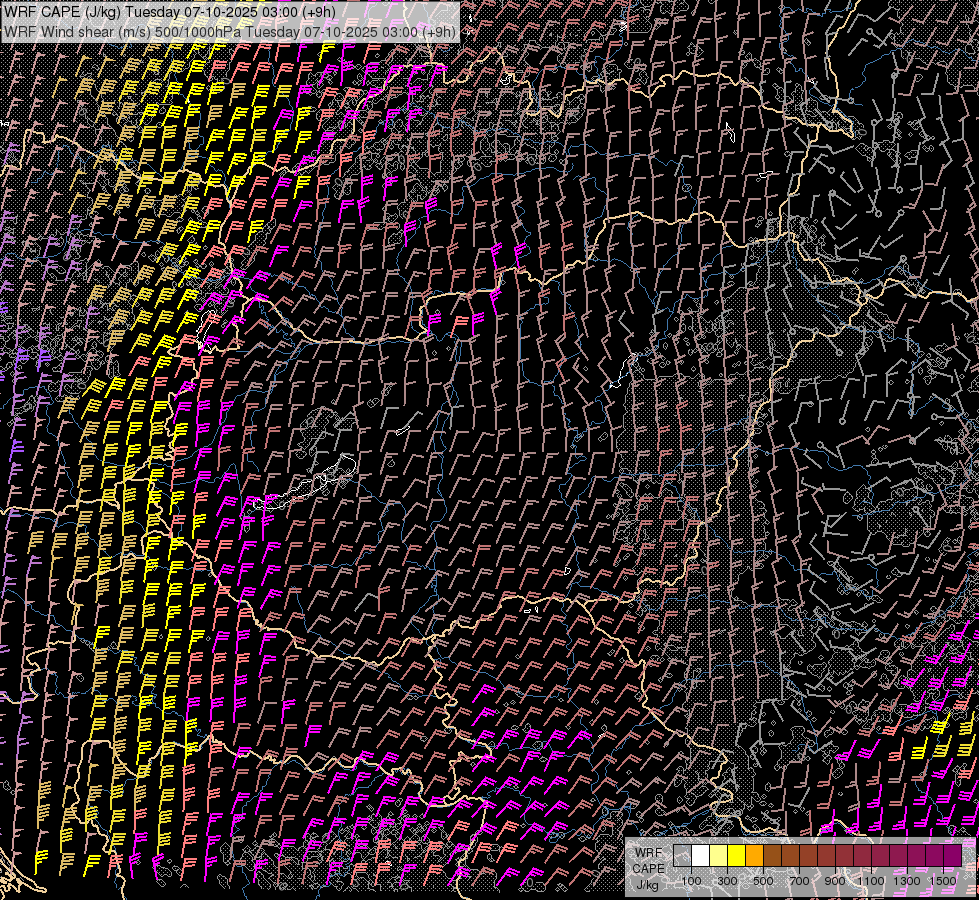The image size is (979, 900).
Task: Click the 300 tick label in legend
Action: (727, 881)
